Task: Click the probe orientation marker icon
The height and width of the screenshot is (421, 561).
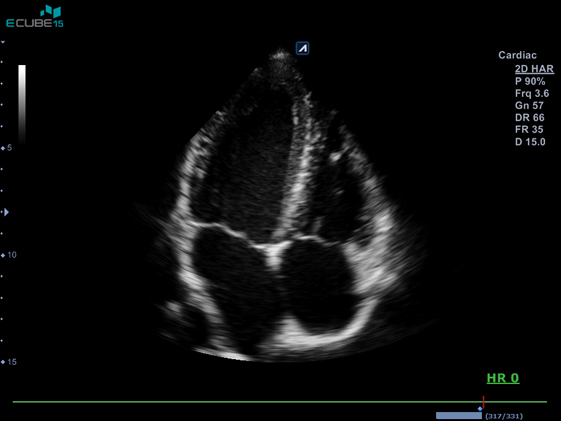Action: pos(302,48)
